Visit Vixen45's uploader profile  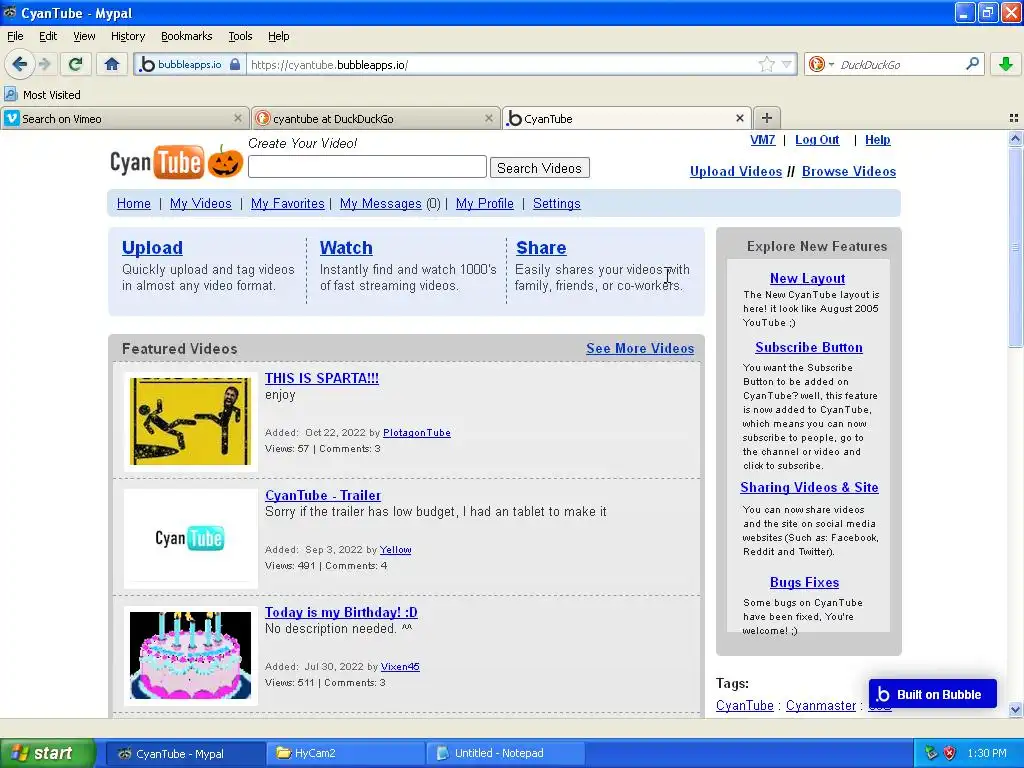(x=400, y=666)
